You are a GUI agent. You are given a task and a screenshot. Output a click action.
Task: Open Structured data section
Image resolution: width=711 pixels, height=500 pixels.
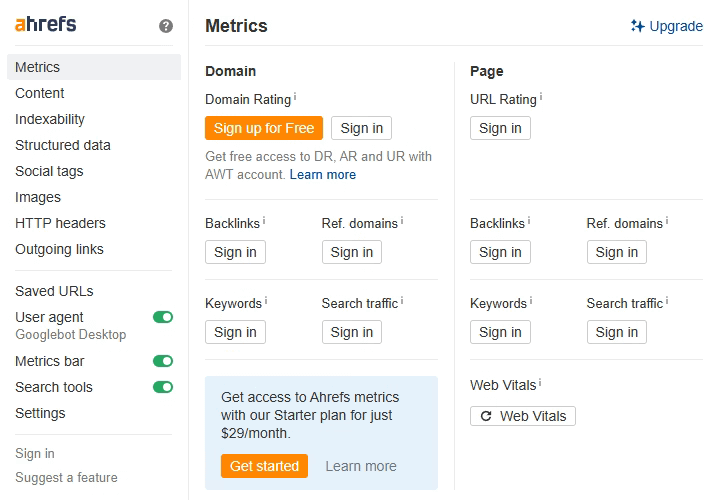(x=63, y=145)
